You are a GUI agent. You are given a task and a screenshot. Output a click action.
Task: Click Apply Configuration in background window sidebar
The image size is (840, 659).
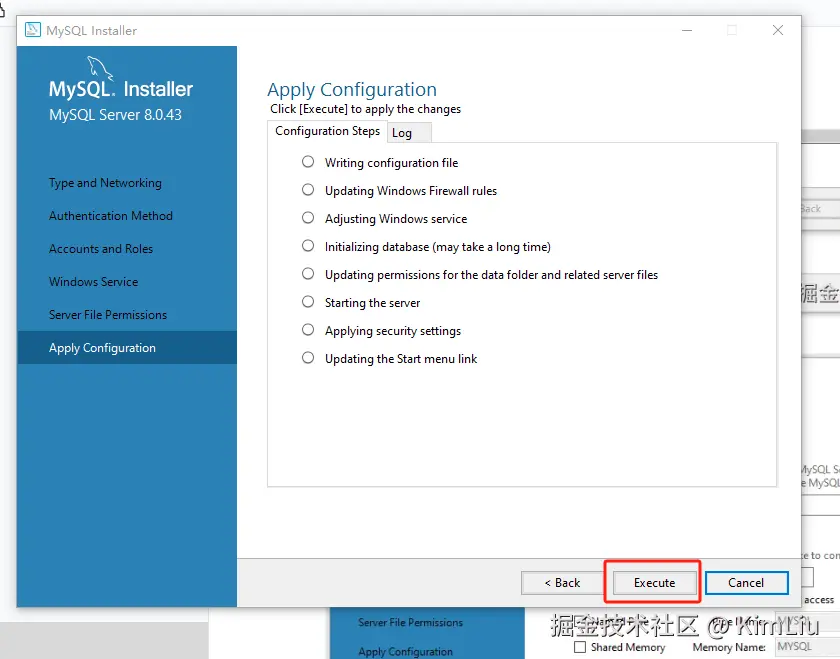point(406,651)
